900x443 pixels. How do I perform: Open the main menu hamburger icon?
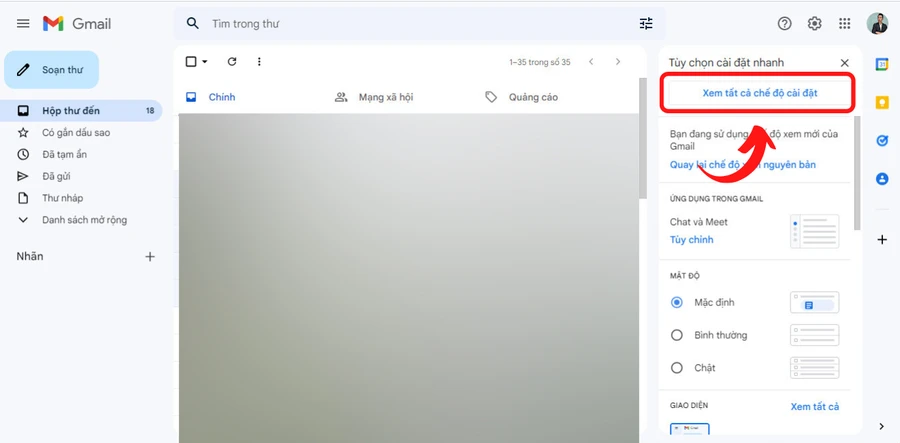(x=23, y=24)
